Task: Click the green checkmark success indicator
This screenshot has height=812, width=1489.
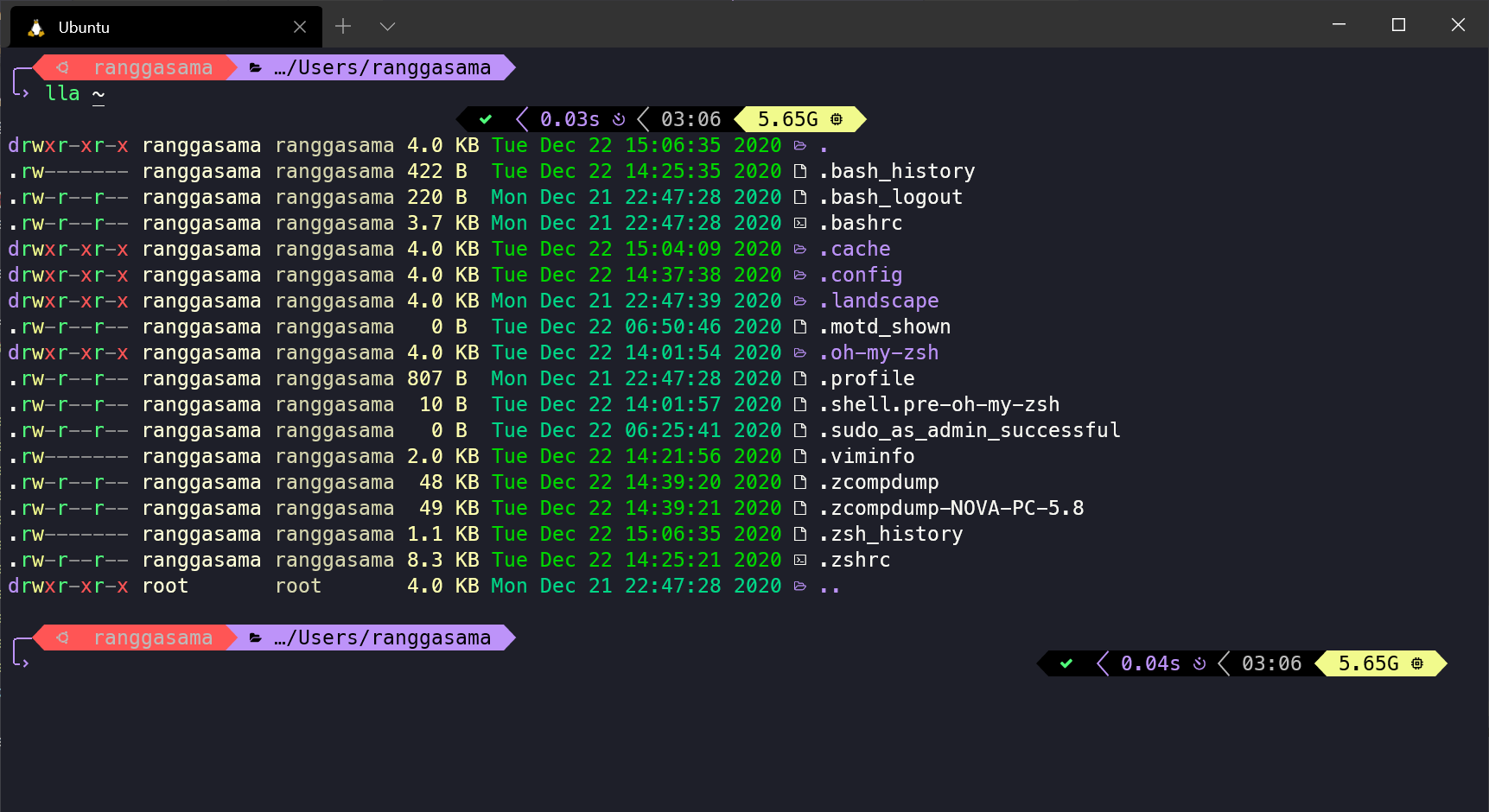Action: 486,119
